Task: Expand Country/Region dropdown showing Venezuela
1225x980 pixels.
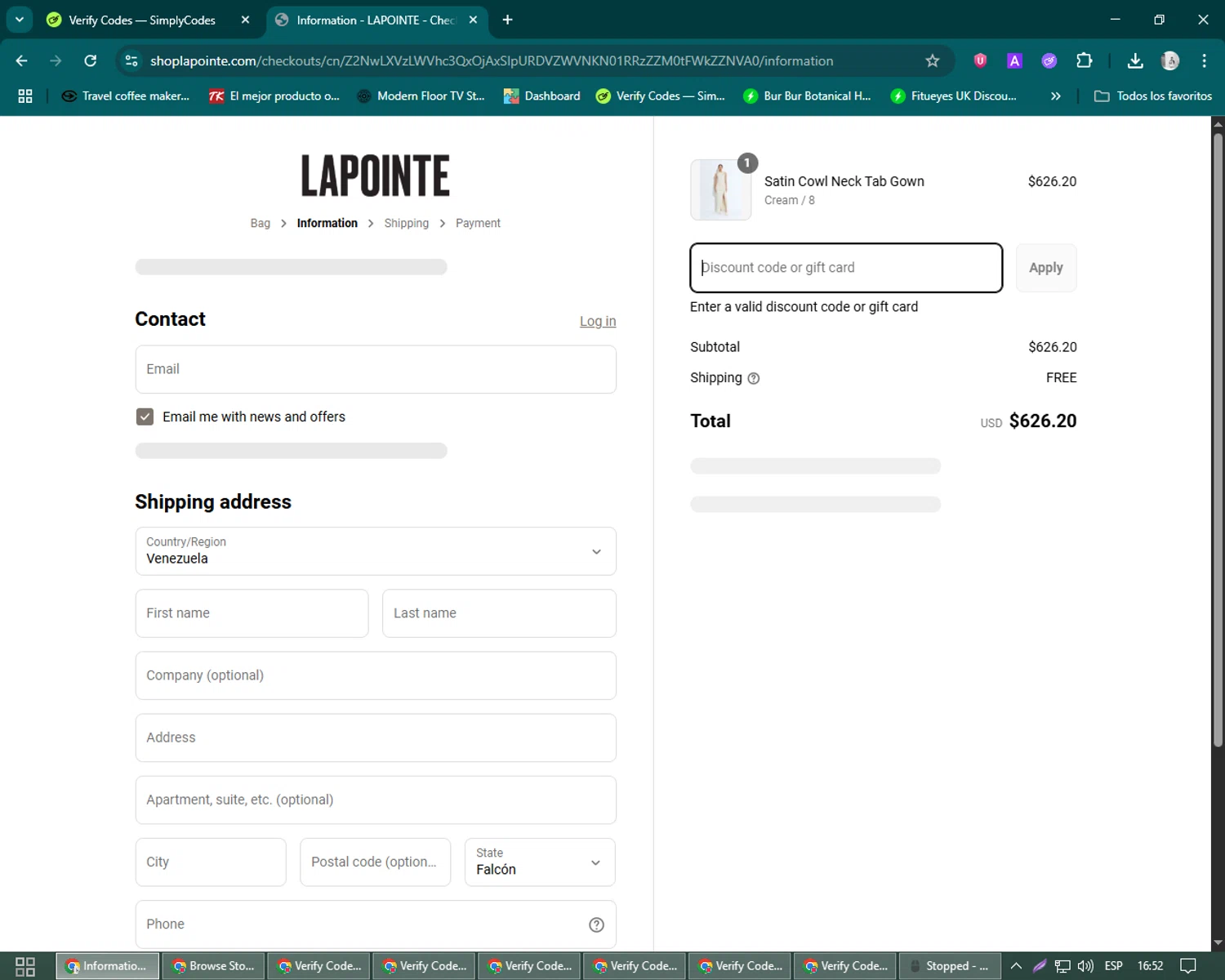Action: coord(376,551)
